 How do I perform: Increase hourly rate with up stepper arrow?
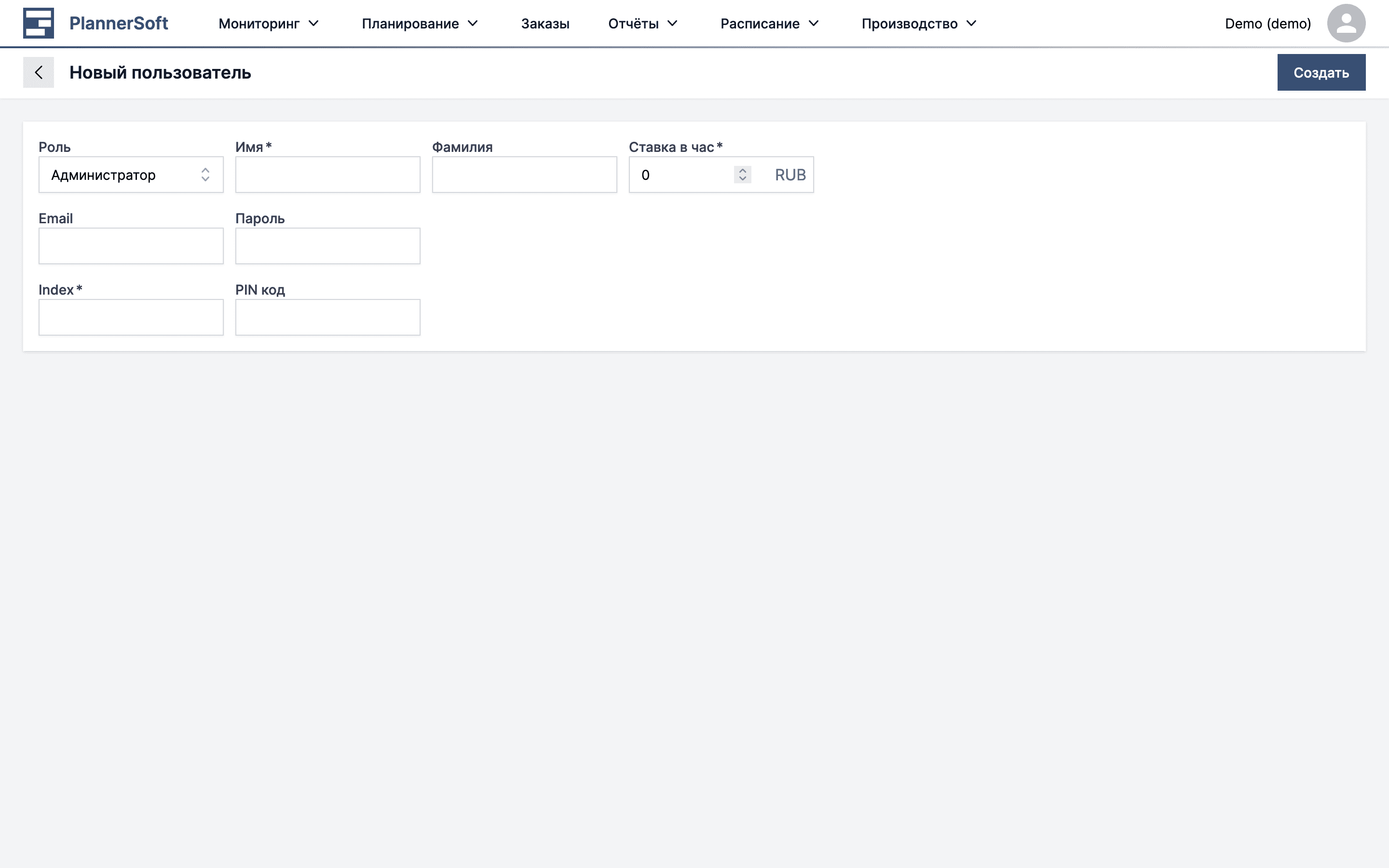point(742,171)
